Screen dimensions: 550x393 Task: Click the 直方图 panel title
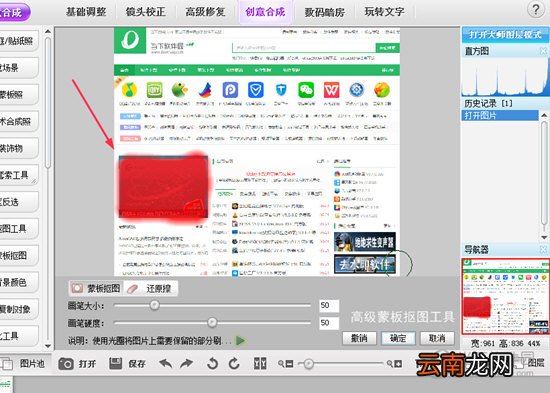click(x=476, y=51)
